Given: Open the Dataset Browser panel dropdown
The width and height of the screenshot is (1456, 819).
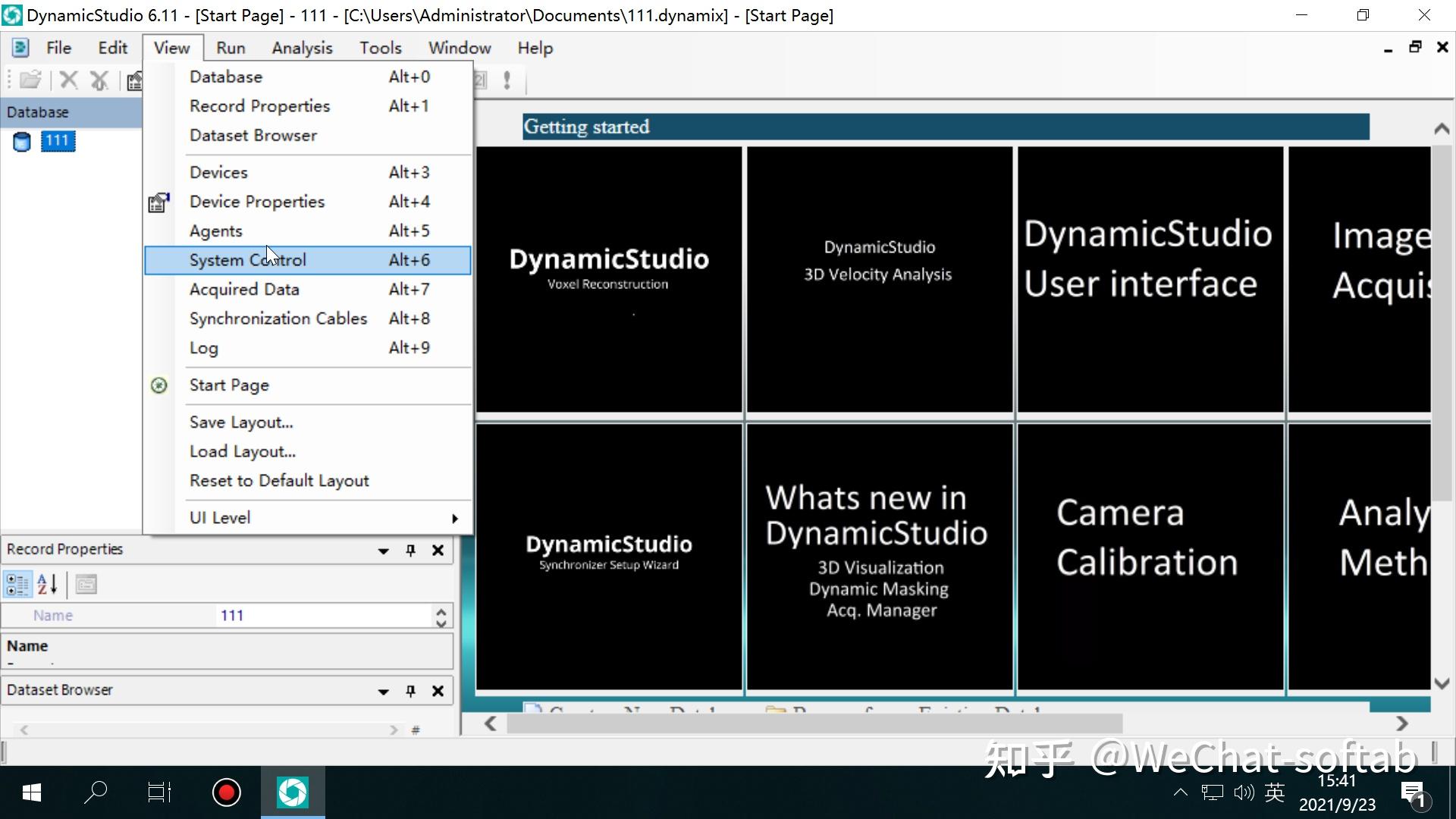Looking at the screenshot, I should click(383, 691).
